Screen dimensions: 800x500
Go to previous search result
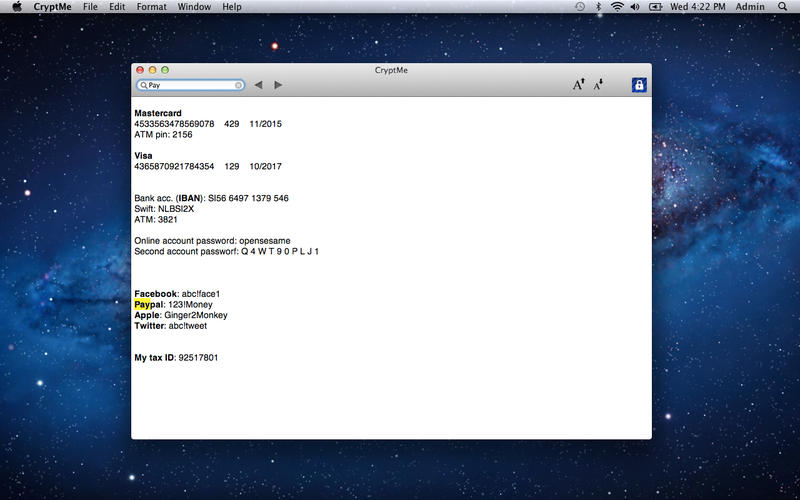[258, 85]
